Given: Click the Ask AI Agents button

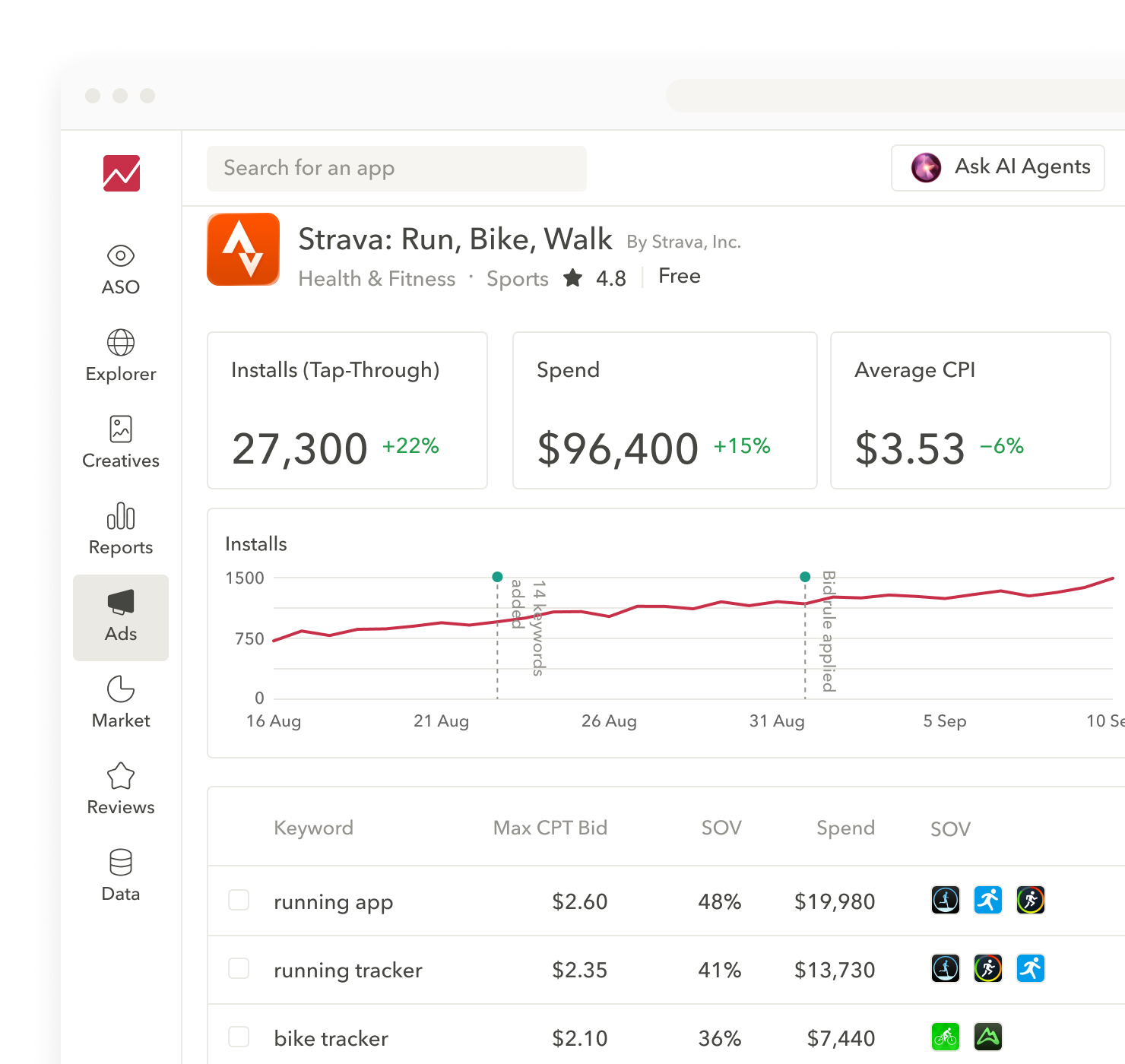Looking at the screenshot, I should 998,167.
